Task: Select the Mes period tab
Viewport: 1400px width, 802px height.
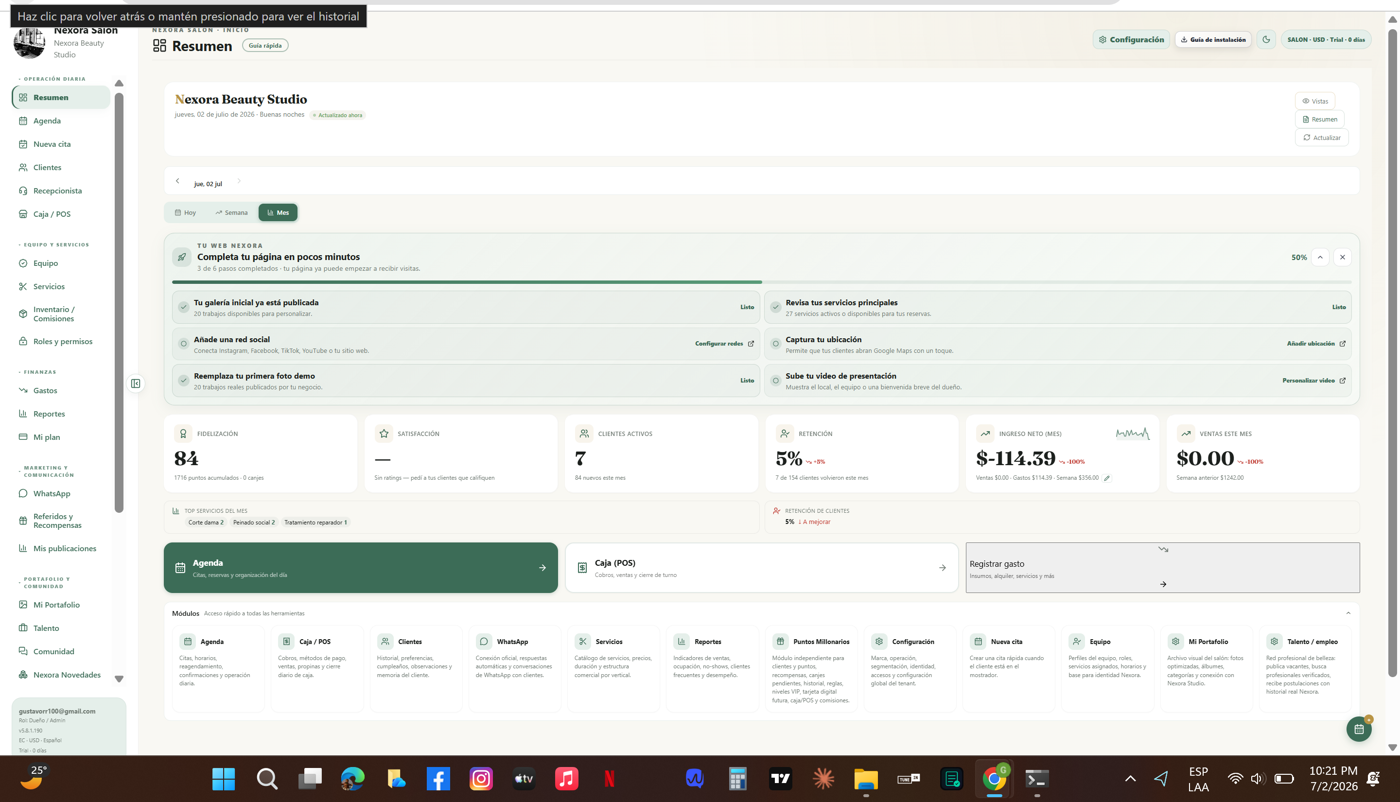Action: (x=278, y=212)
